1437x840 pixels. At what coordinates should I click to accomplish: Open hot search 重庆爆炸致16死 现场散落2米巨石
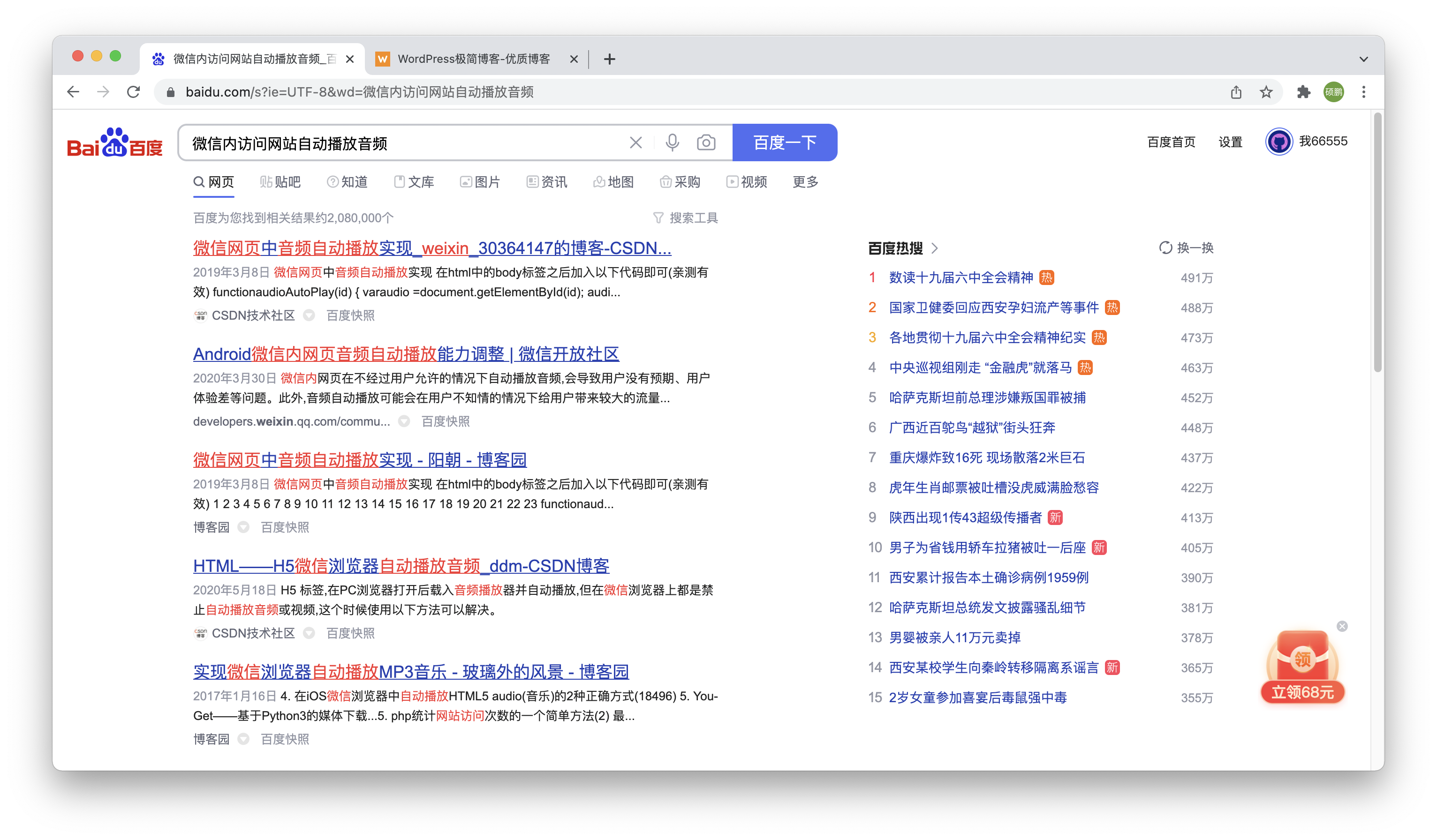point(986,457)
